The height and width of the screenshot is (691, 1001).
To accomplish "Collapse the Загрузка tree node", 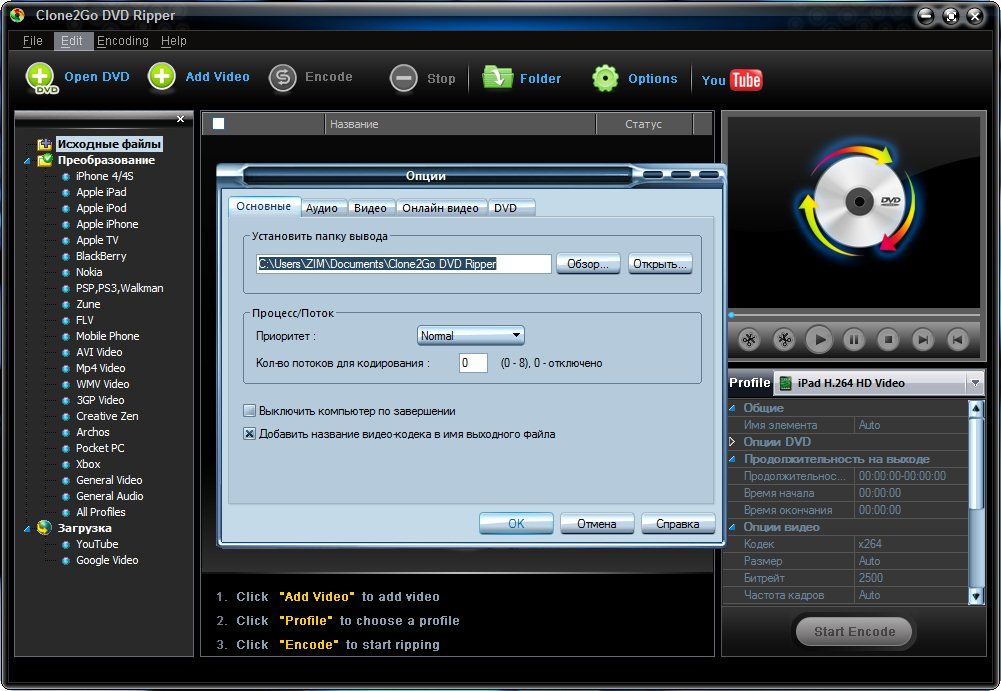I will tap(27, 529).
